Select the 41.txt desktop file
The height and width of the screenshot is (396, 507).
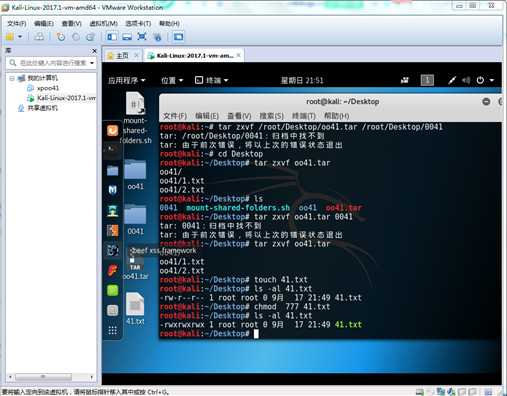pyautogui.click(x=135, y=309)
